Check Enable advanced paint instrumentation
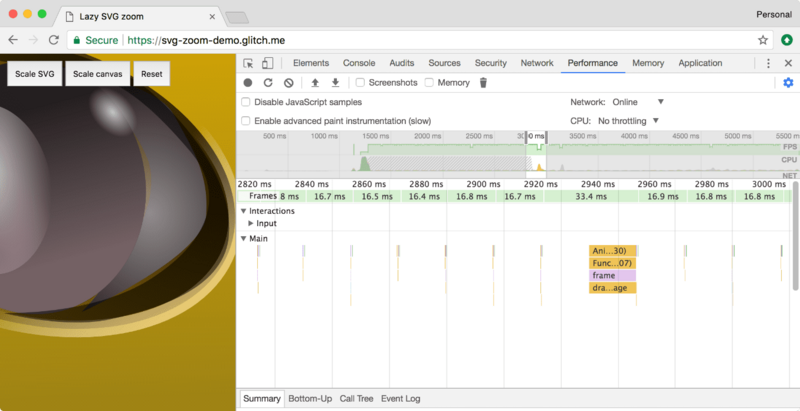Image resolution: width=800 pixels, height=411 pixels. click(246, 121)
